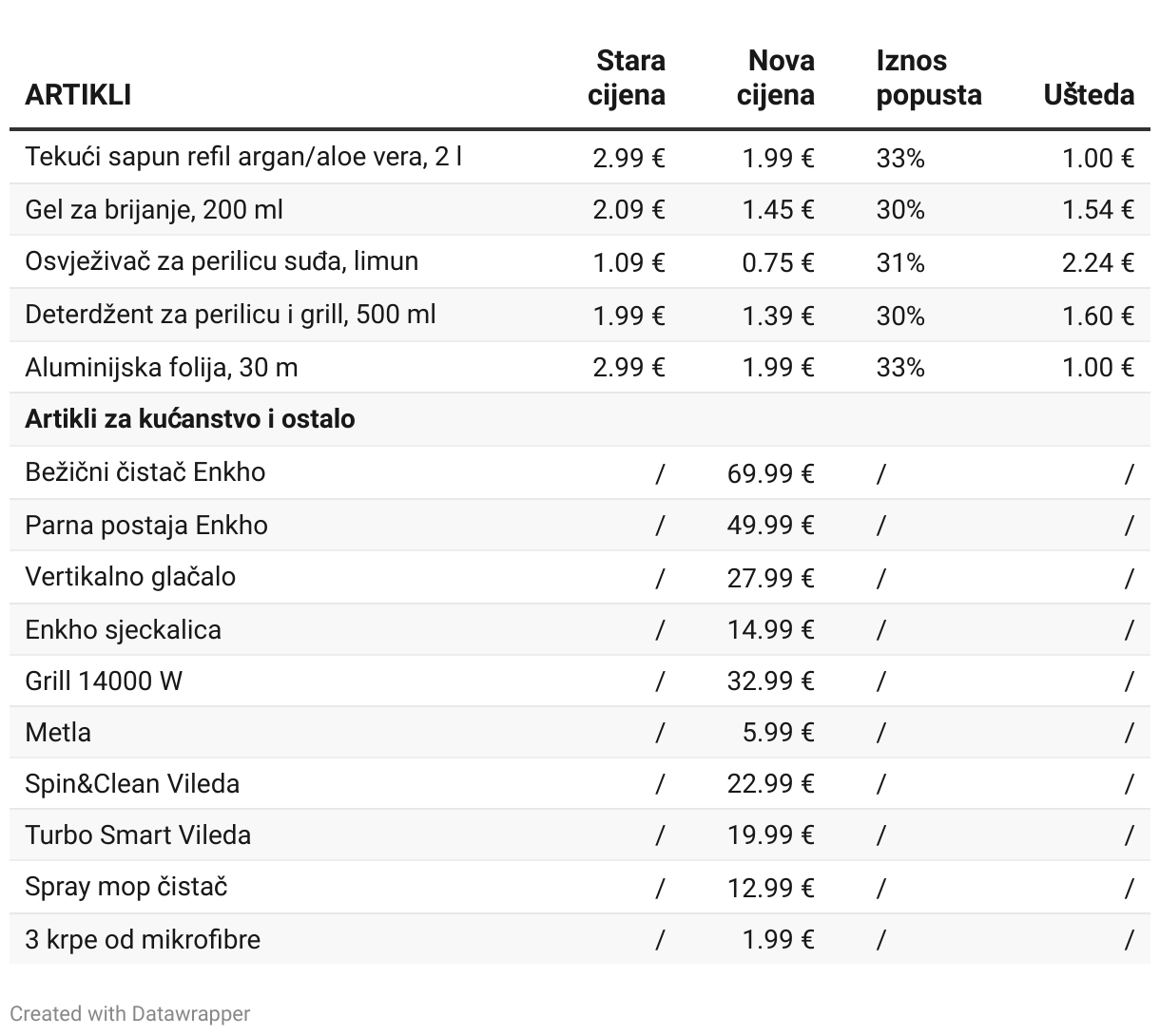1160x1036 pixels.
Task: Open the Created with Datawrapper link
Action: [x=129, y=1014]
